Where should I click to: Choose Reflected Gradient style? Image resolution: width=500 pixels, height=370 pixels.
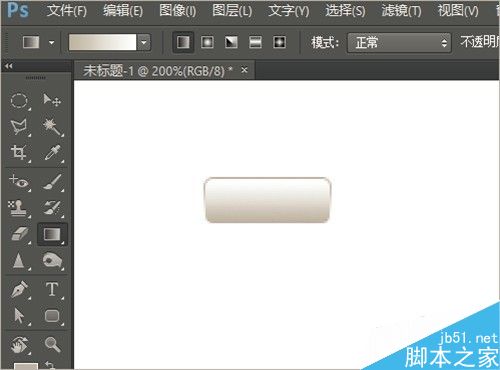[255, 42]
